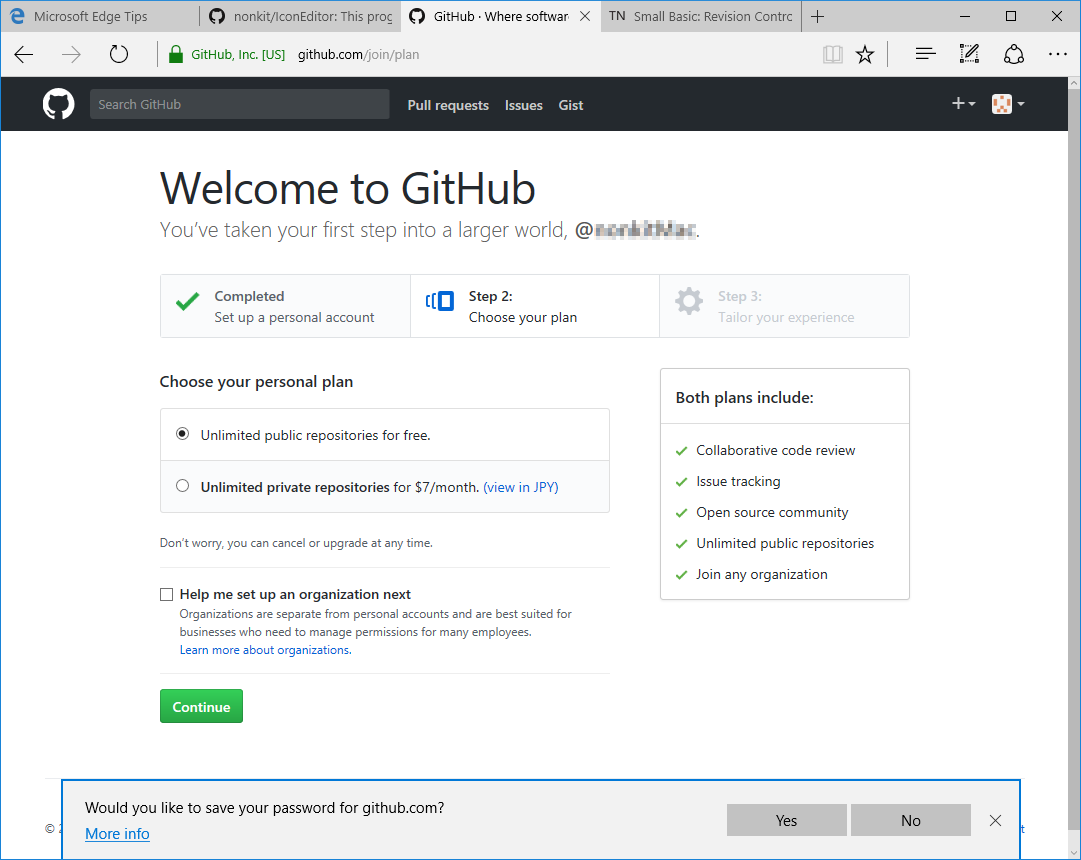Click the browser forward arrow
The width and height of the screenshot is (1081, 860).
(71, 54)
